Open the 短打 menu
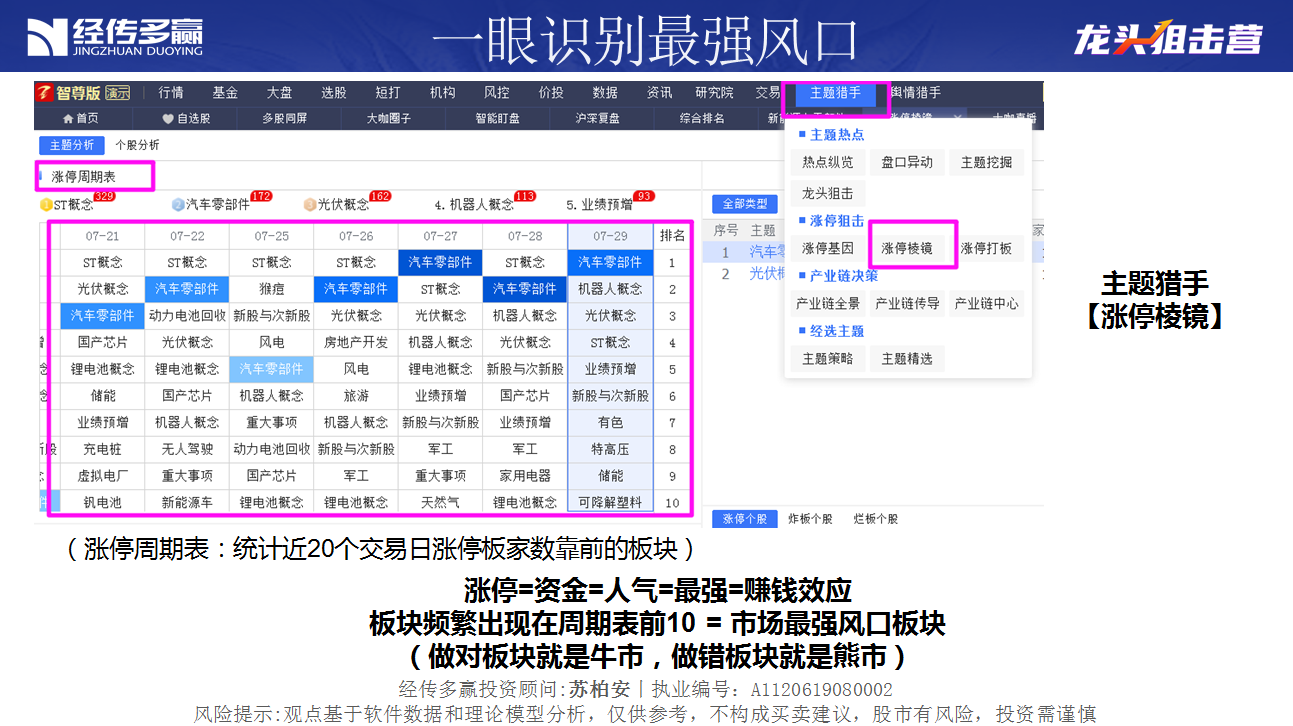 tap(388, 93)
